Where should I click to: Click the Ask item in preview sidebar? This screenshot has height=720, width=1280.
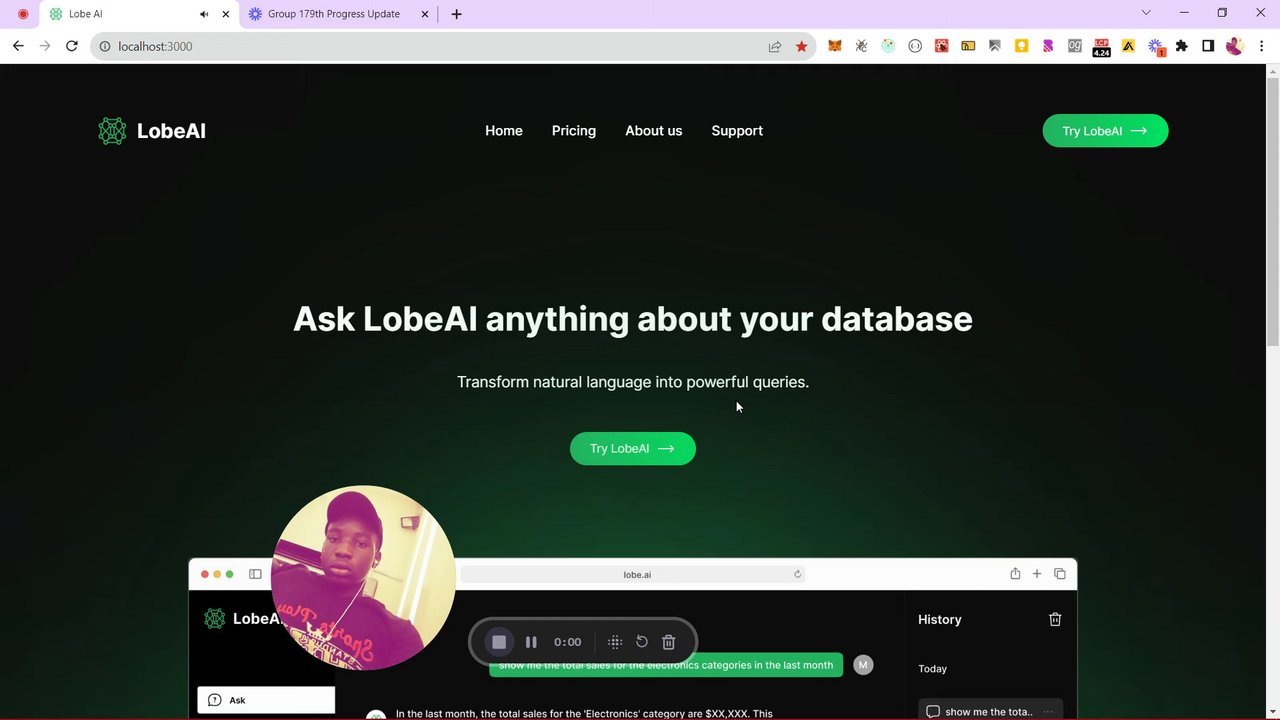click(x=266, y=700)
